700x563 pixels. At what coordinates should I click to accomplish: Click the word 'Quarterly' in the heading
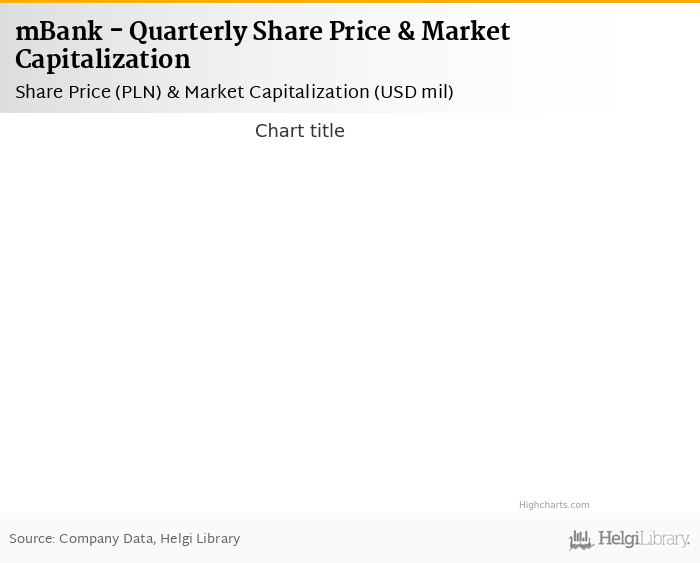(x=188, y=32)
